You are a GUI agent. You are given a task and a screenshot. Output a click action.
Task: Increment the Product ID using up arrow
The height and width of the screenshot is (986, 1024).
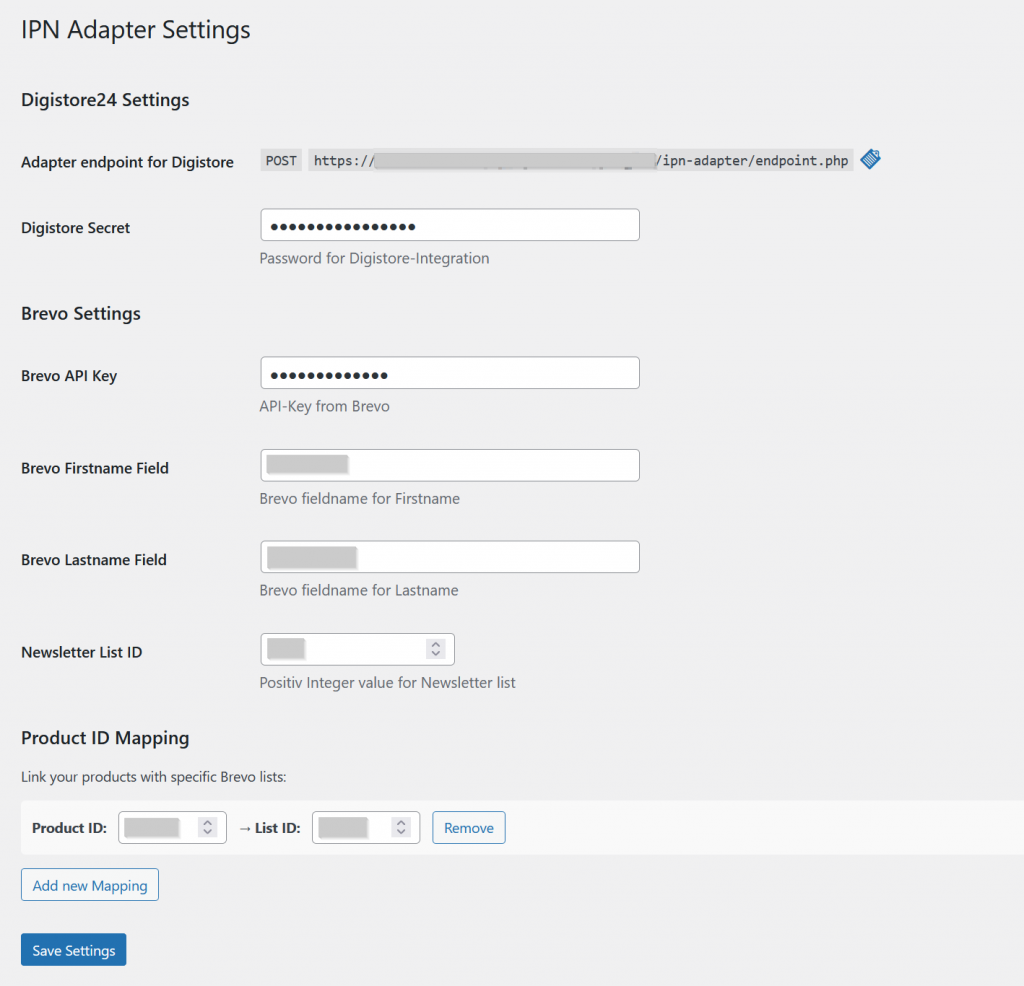pos(207,823)
